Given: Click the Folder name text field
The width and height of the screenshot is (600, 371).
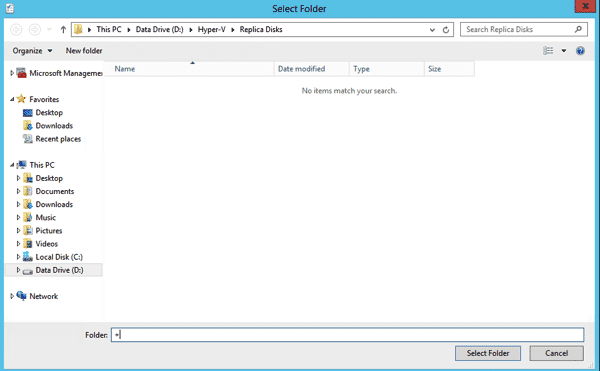Looking at the screenshot, I should click(x=347, y=335).
